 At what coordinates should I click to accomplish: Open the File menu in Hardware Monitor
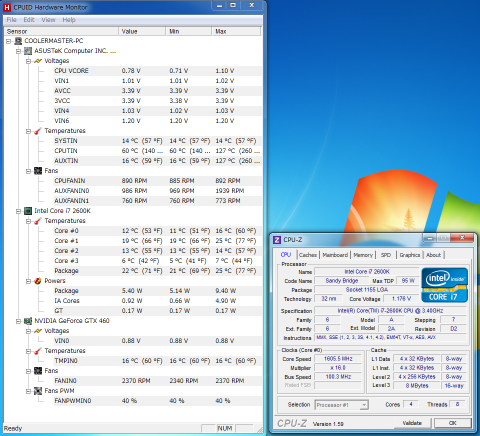coord(12,20)
